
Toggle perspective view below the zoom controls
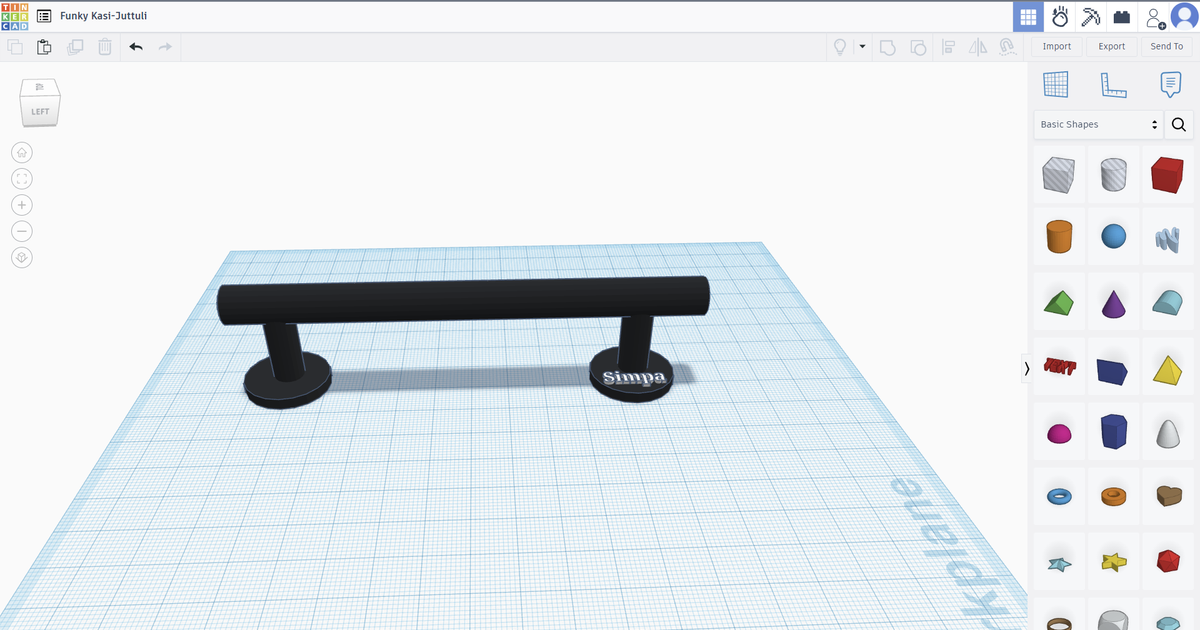[22, 257]
